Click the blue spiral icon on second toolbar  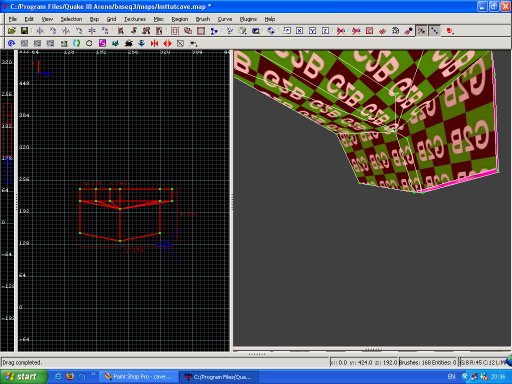pyautogui.click(x=11, y=43)
